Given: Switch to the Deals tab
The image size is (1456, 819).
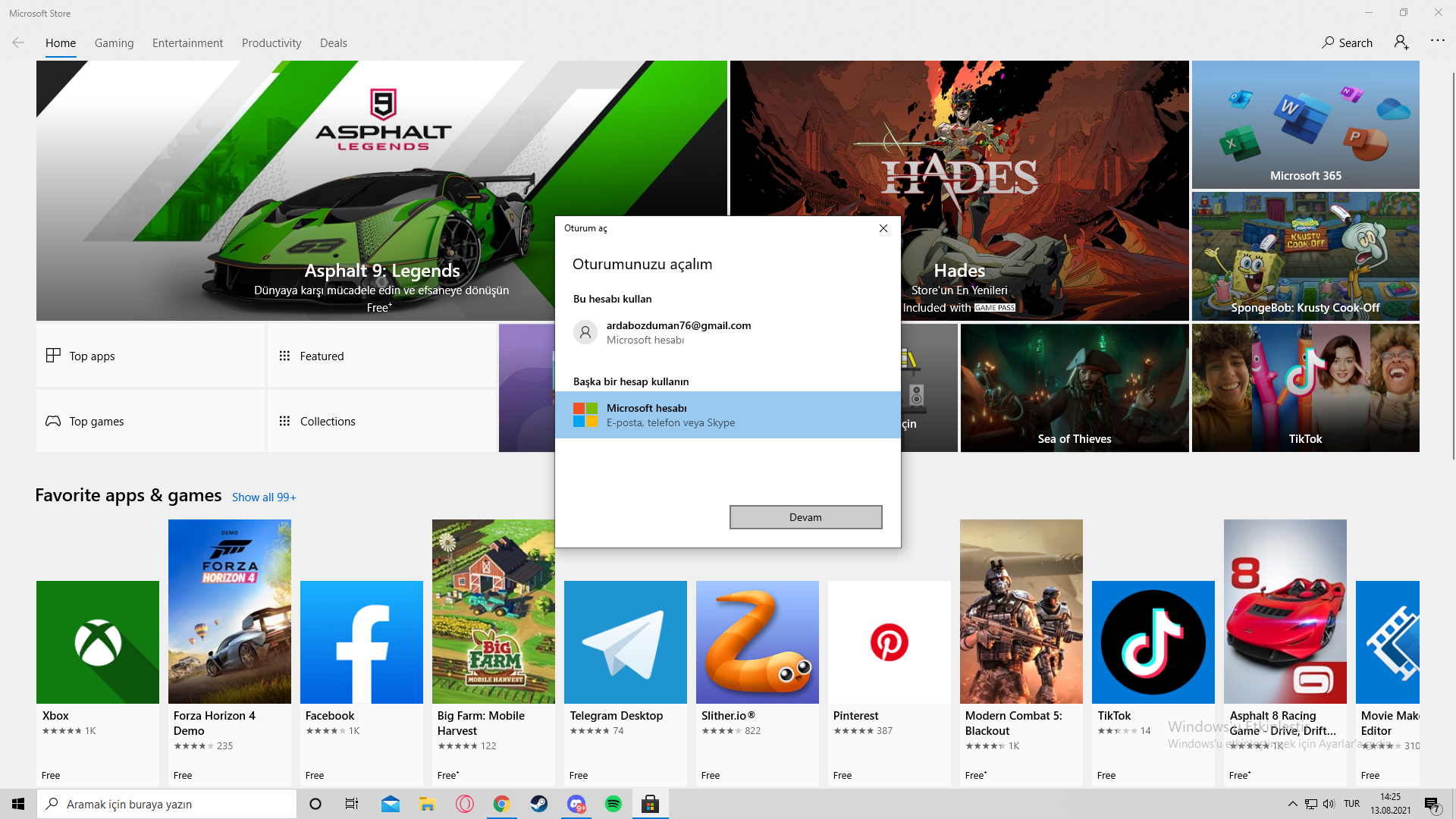Looking at the screenshot, I should point(333,43).
